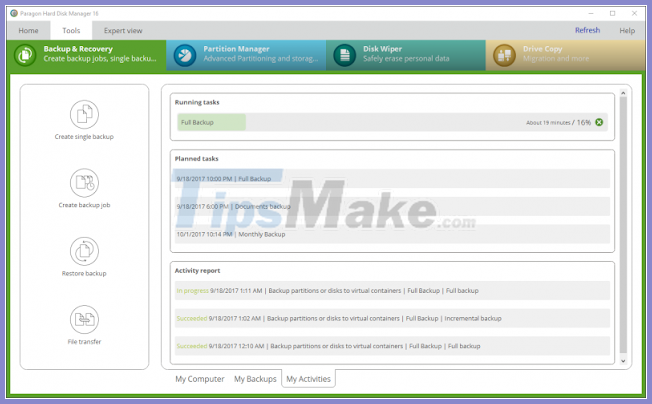Minimize the Hard Disk Manager window
Image resolution: width=652 pixels, height=404 pixels.
591,13
